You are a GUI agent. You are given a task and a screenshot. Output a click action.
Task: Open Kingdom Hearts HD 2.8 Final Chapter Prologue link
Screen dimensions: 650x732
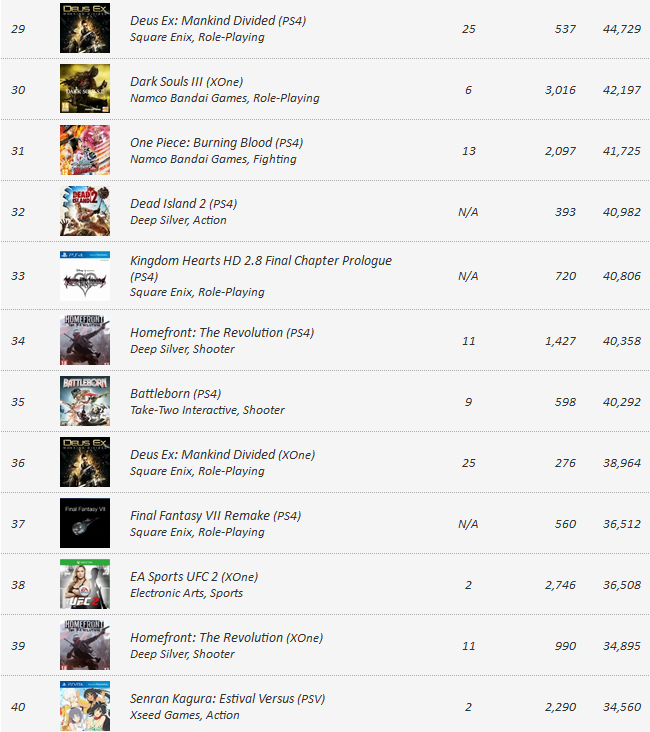(x=261, y=268)
